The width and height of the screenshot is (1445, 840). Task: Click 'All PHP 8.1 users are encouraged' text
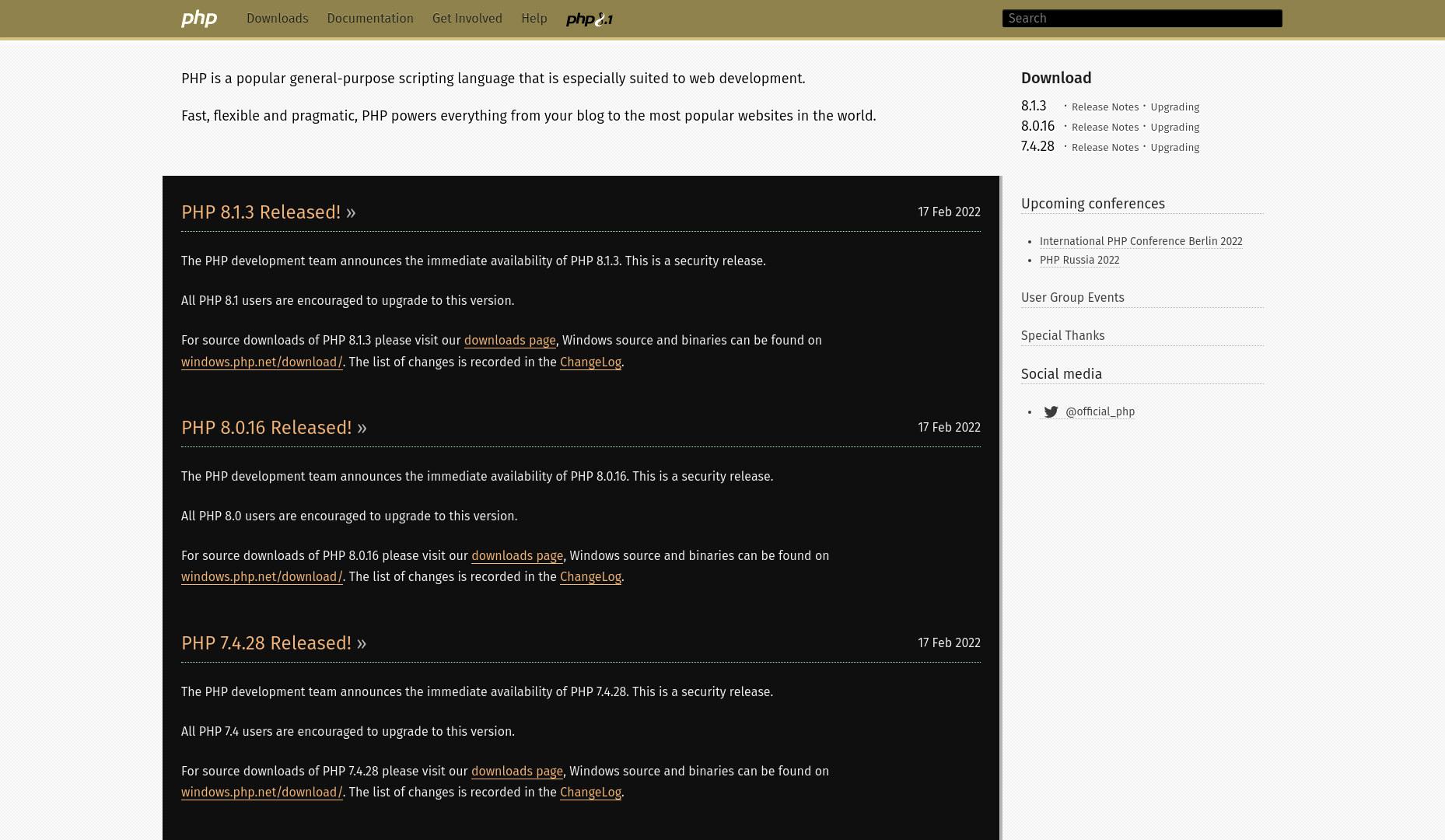coord(348,301)
